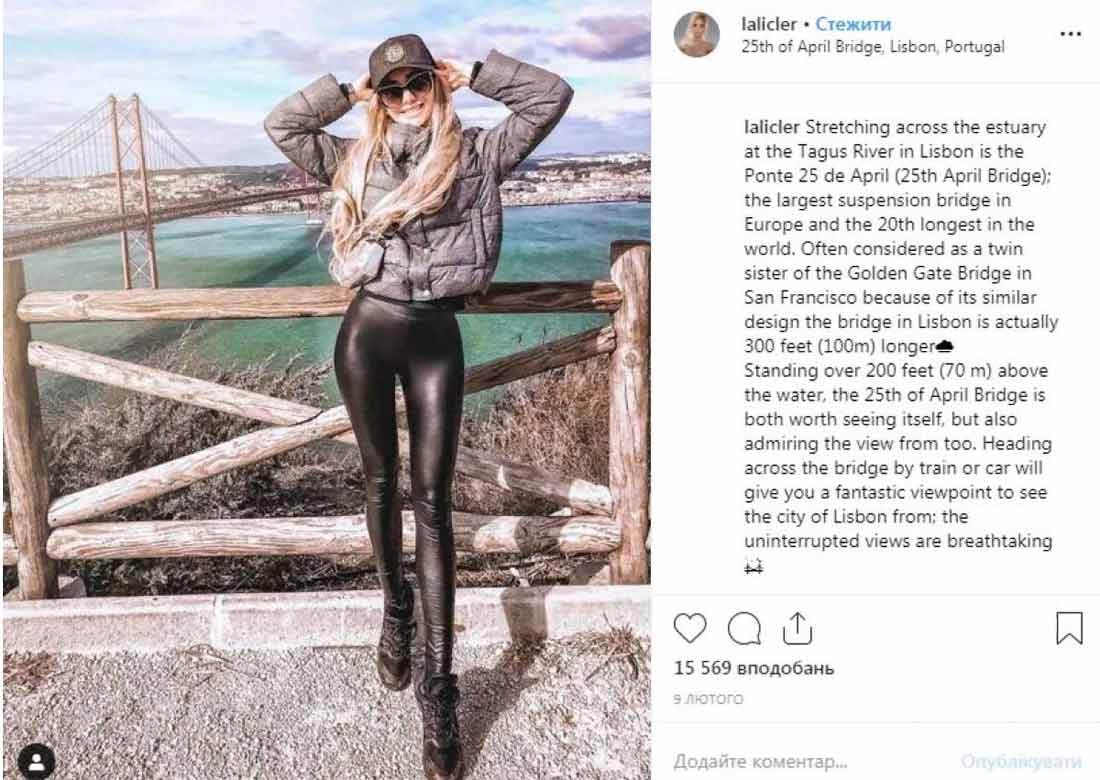Open lalicler username in post header
Image resolution: width=1100 pixels, height=780 pixels.
(769, 24)
